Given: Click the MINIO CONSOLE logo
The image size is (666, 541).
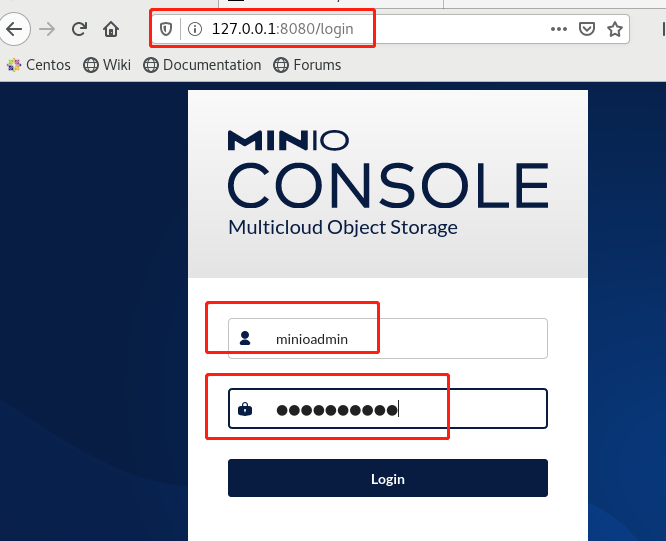Looking at the screenshot, I should [x=388, y=169].
